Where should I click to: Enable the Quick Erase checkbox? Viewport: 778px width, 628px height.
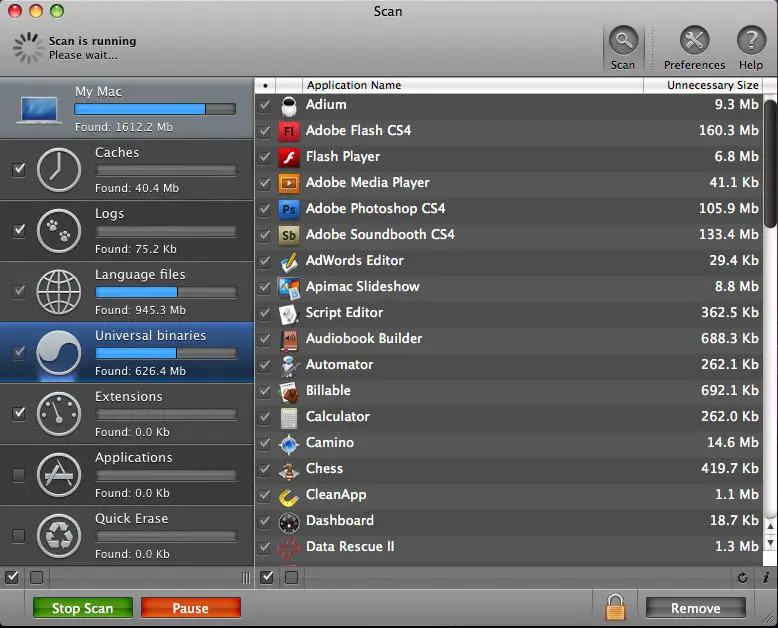tap(18, 536)
